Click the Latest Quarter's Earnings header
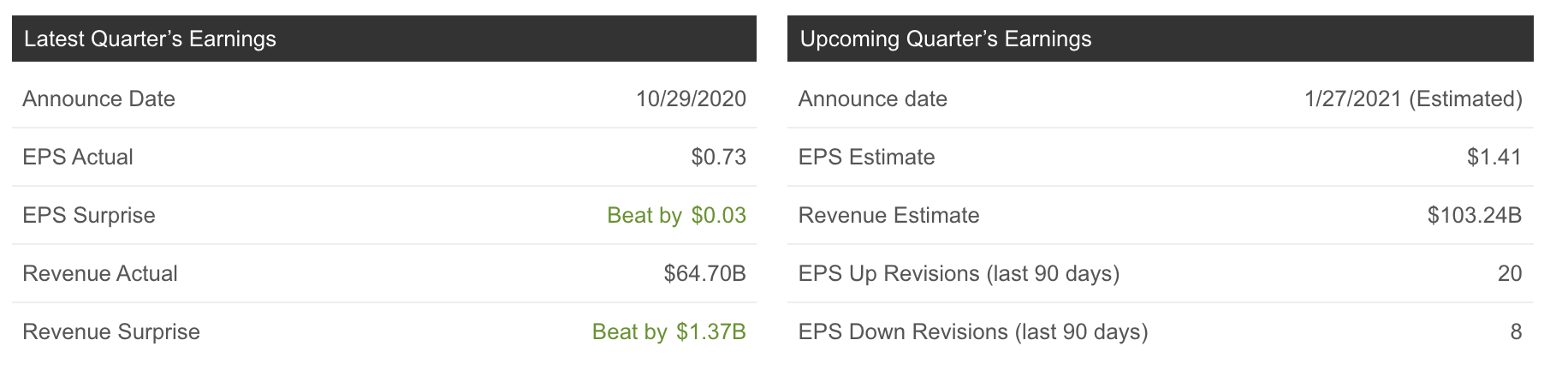Screen dimensions: 1568x370 150,39
